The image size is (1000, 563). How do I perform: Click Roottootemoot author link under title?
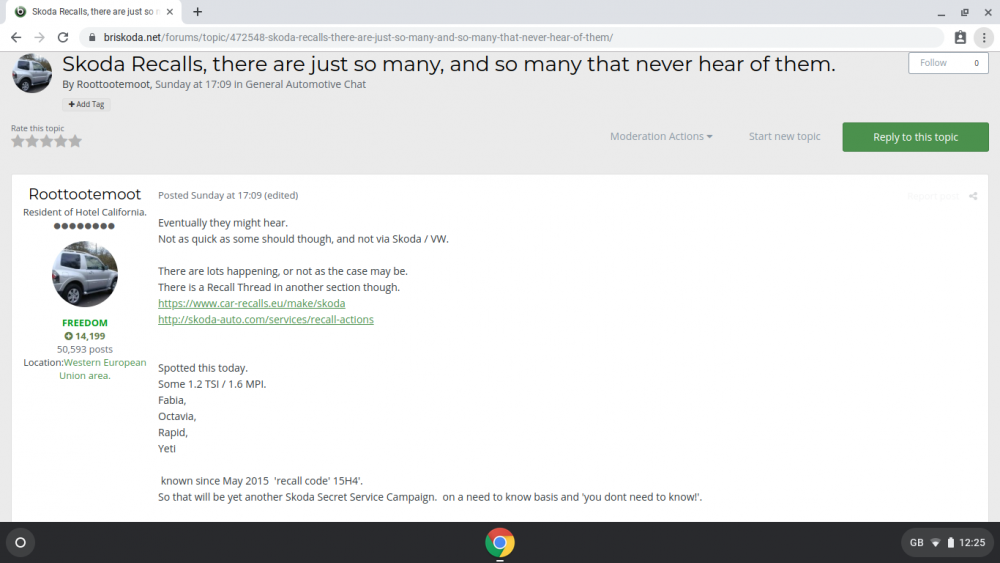113,84
